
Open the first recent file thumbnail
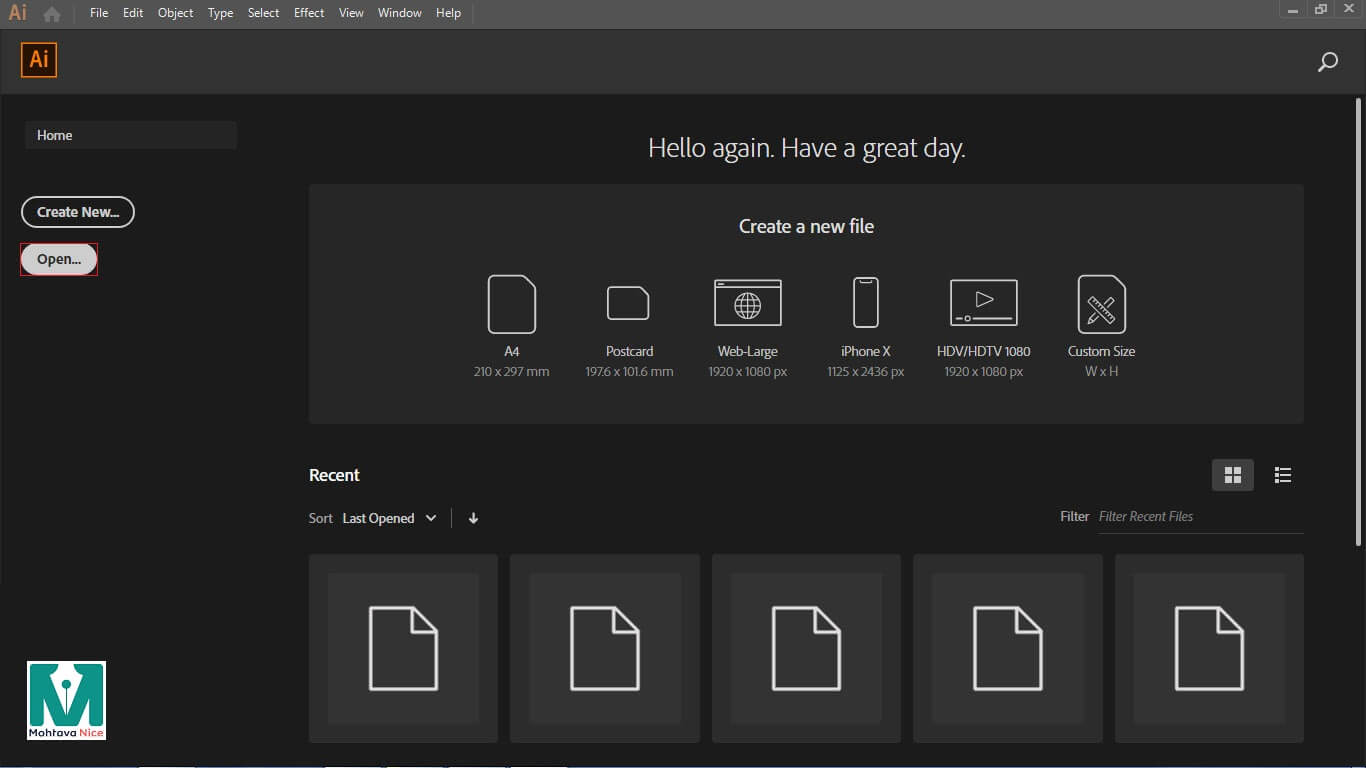[403, 648]
